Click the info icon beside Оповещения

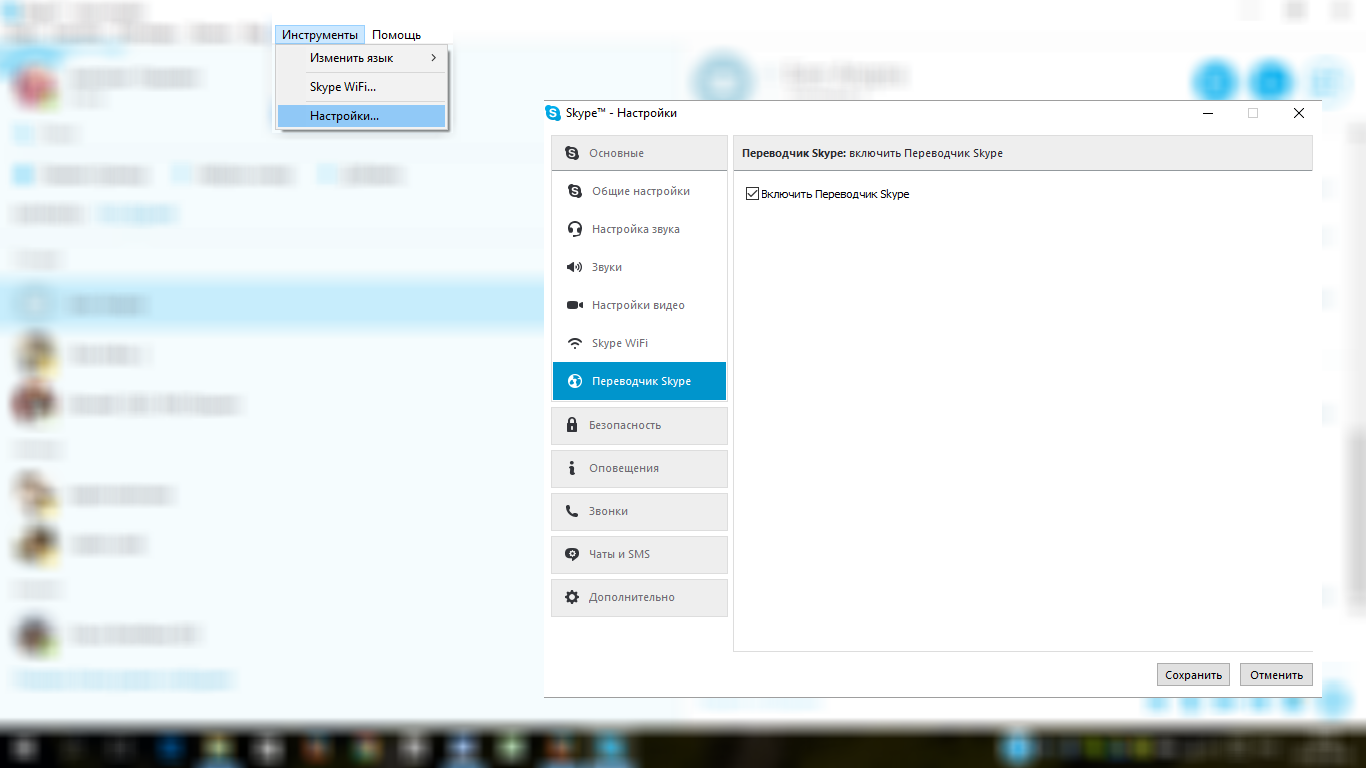point(572,468)
